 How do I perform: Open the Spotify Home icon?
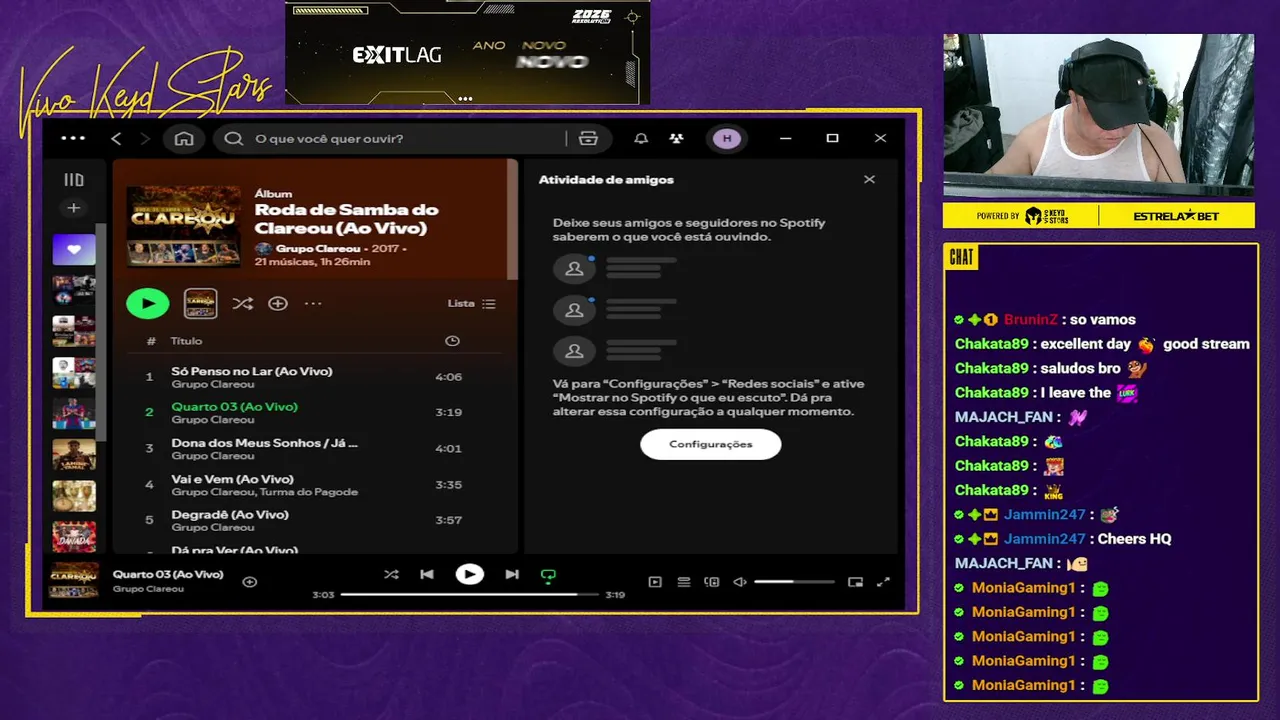(x=184, y=138)
